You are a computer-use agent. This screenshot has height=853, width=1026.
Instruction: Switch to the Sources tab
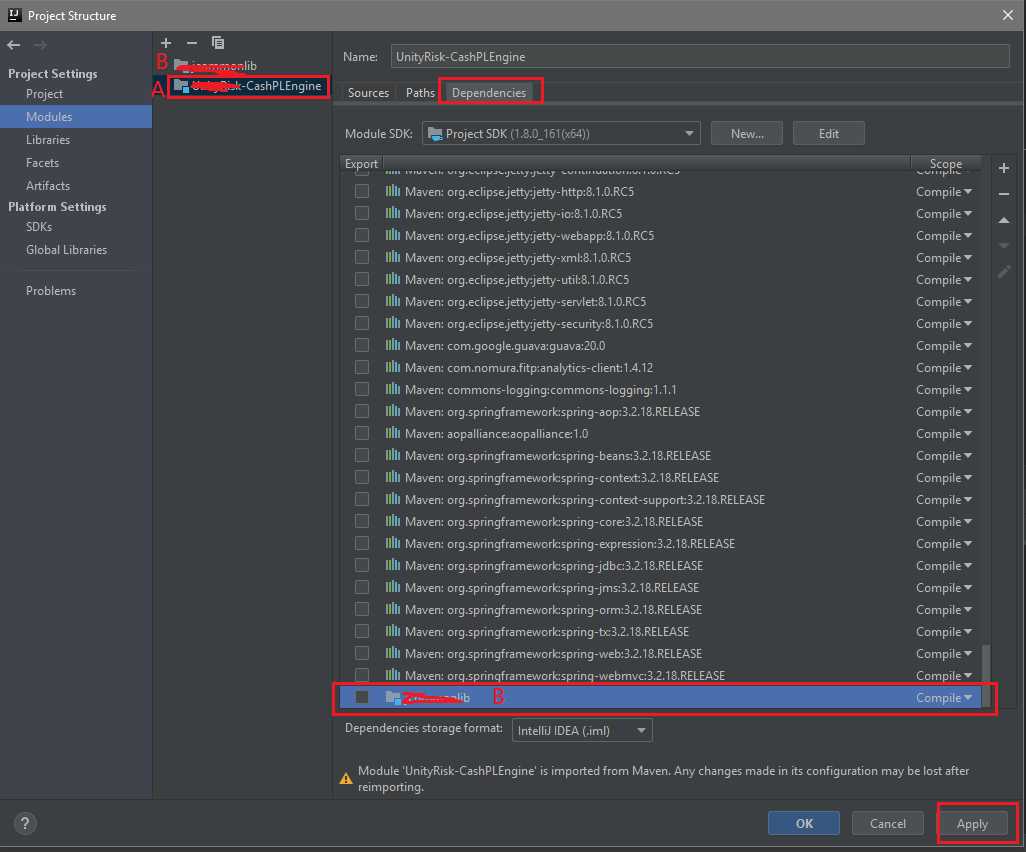(x=368, y=93)
